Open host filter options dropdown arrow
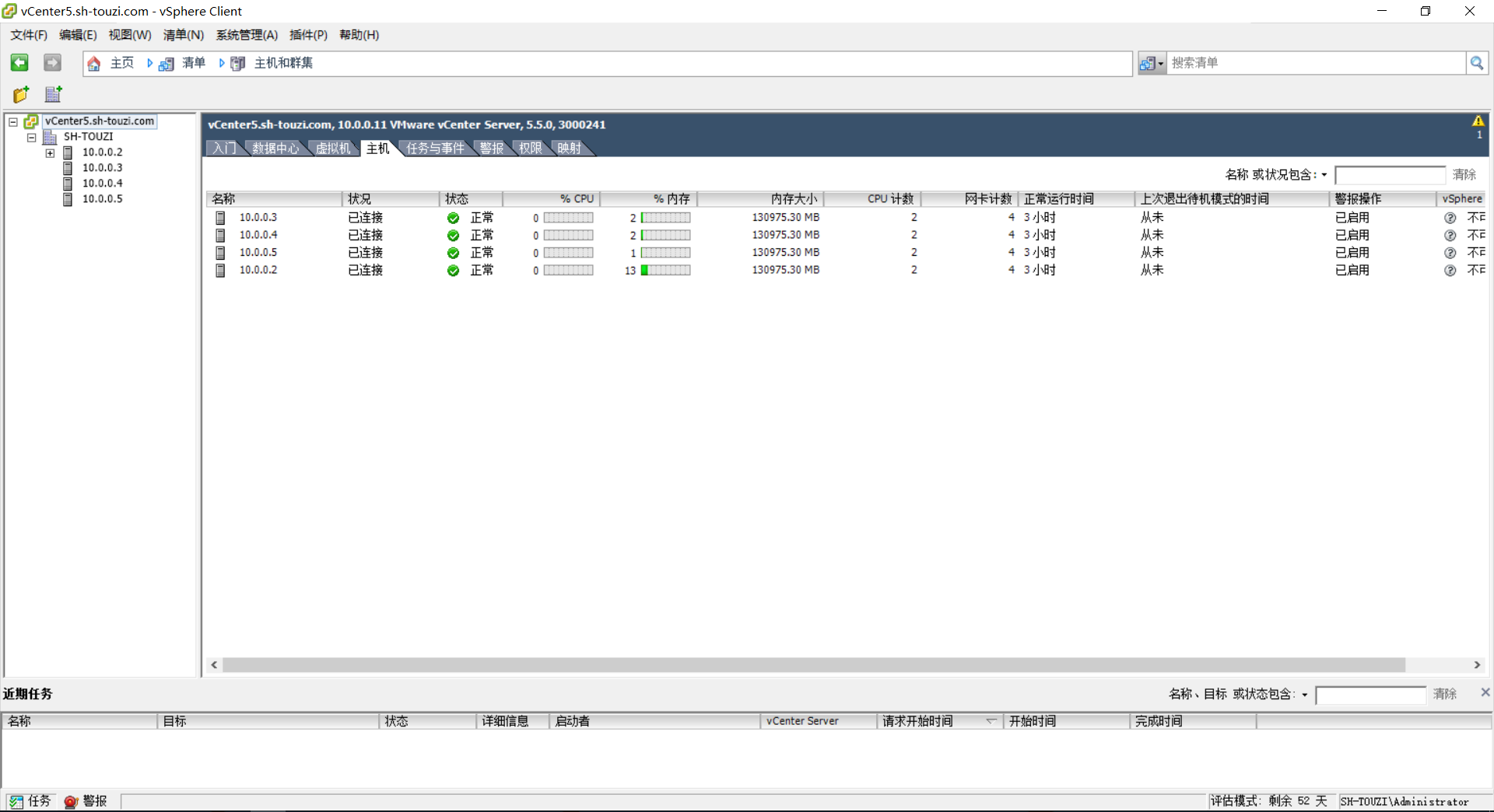The width and height of the screenshot is (1494, 812). click(x=1324, y=175)
